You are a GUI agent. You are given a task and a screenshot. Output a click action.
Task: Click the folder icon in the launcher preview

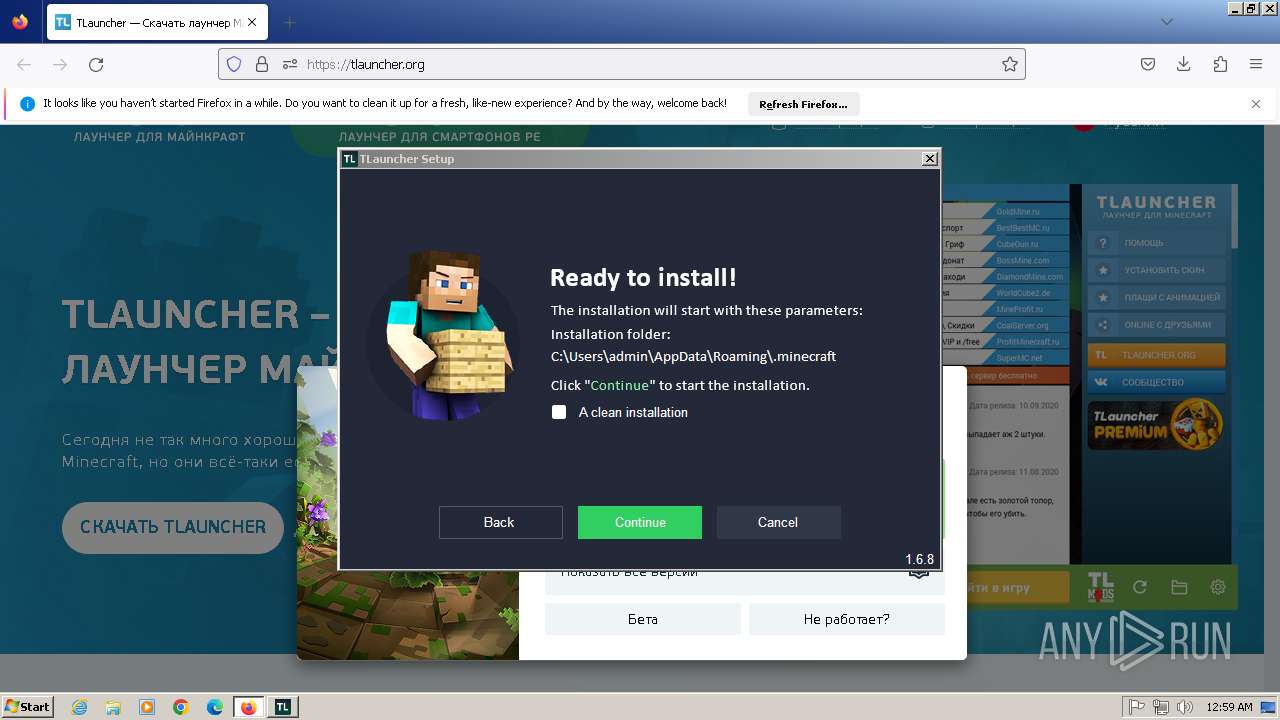pos(1179,588)
